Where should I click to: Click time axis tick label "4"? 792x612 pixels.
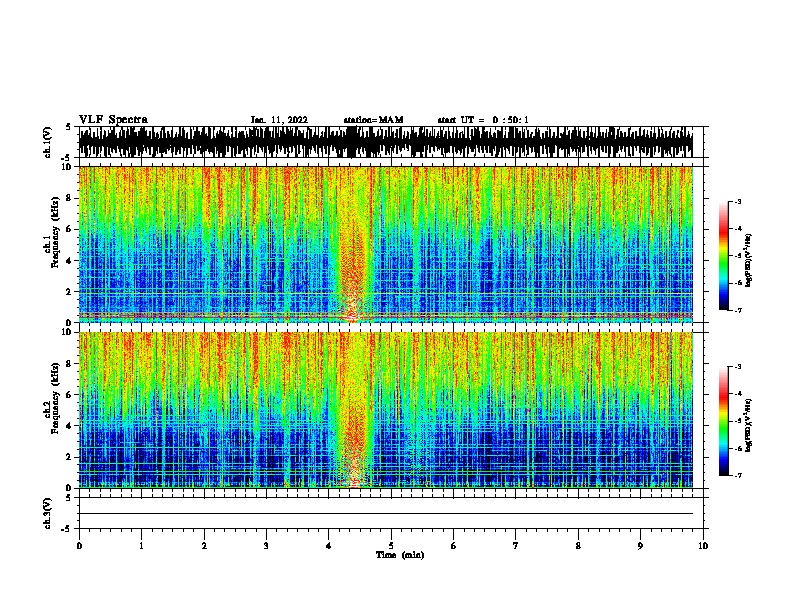click(329, 546)
